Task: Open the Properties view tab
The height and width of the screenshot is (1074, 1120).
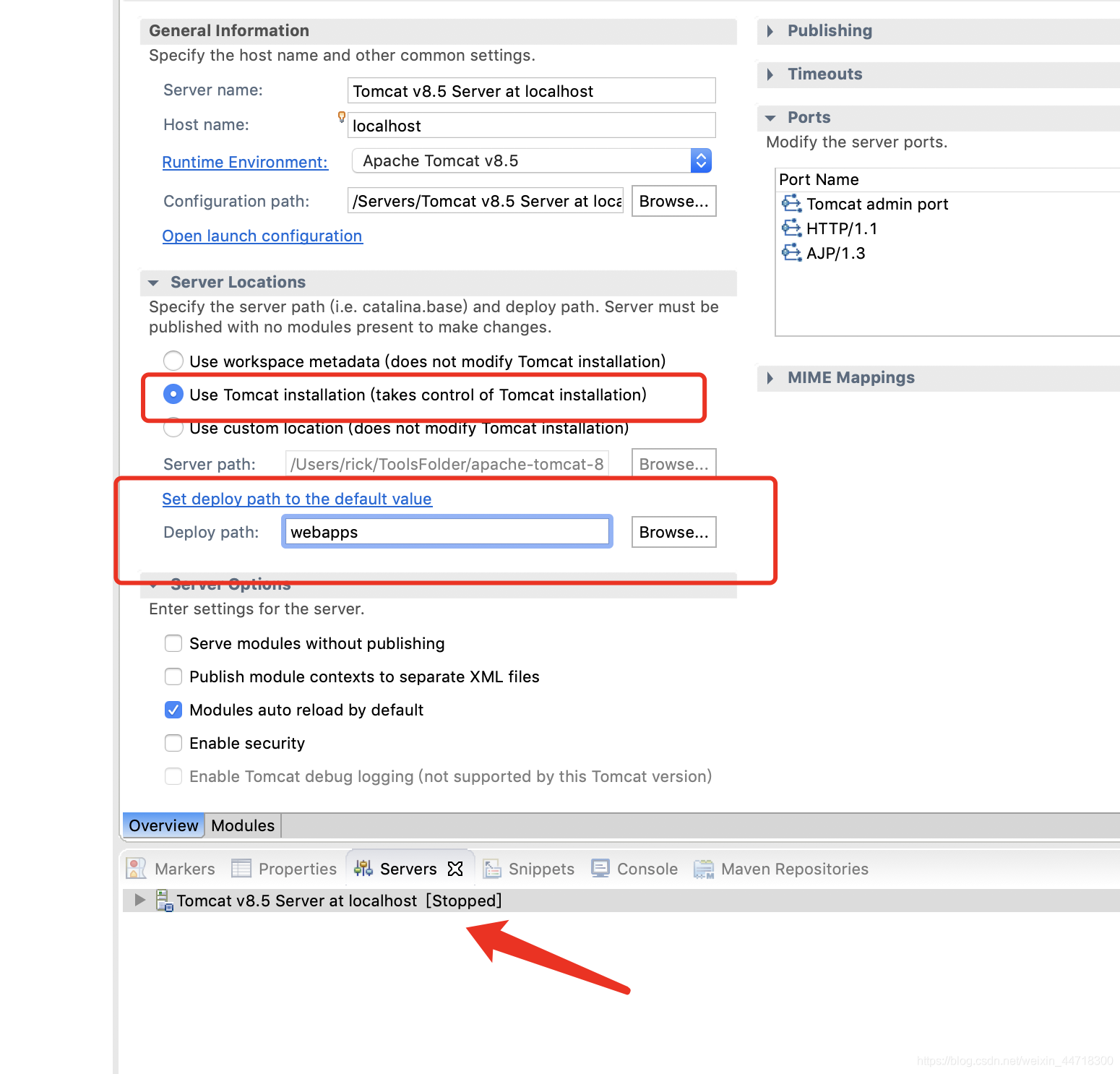Action: (284, 868)
